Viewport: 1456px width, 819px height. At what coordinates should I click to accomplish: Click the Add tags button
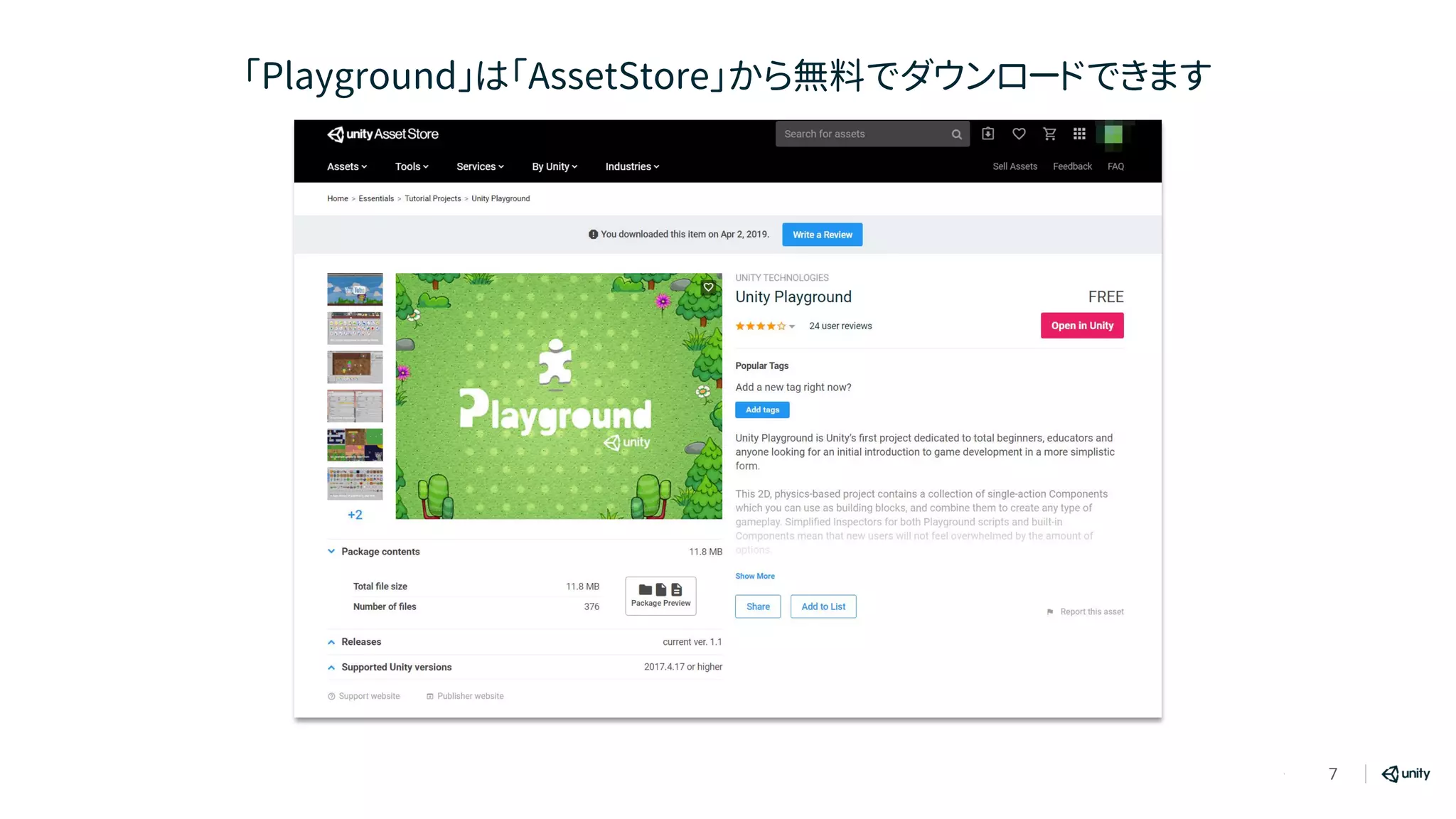762,410
